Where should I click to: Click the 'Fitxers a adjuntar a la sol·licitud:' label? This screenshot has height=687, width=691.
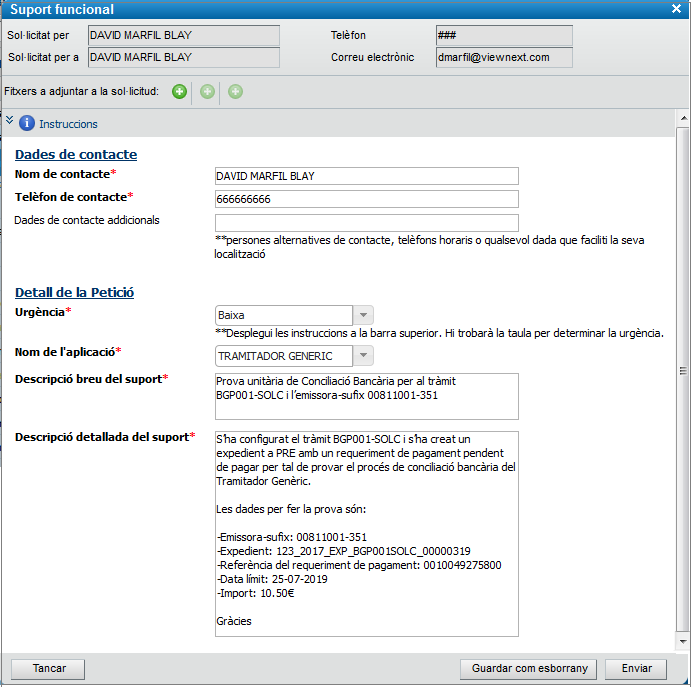coord(82,91)
